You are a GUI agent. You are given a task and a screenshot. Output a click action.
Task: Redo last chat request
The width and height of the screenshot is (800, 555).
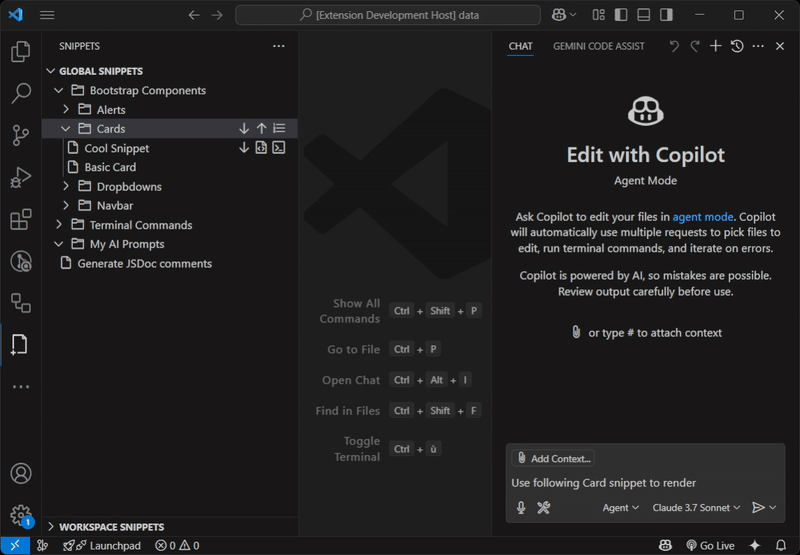point(694,46)
